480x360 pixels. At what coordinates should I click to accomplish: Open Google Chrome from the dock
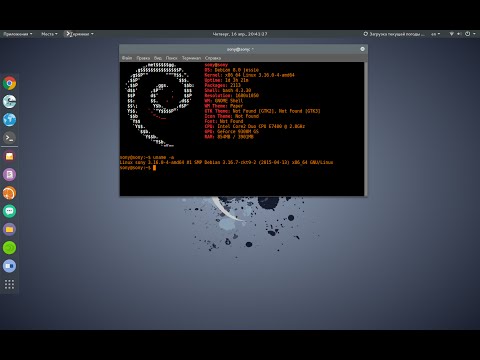point(9,83)
